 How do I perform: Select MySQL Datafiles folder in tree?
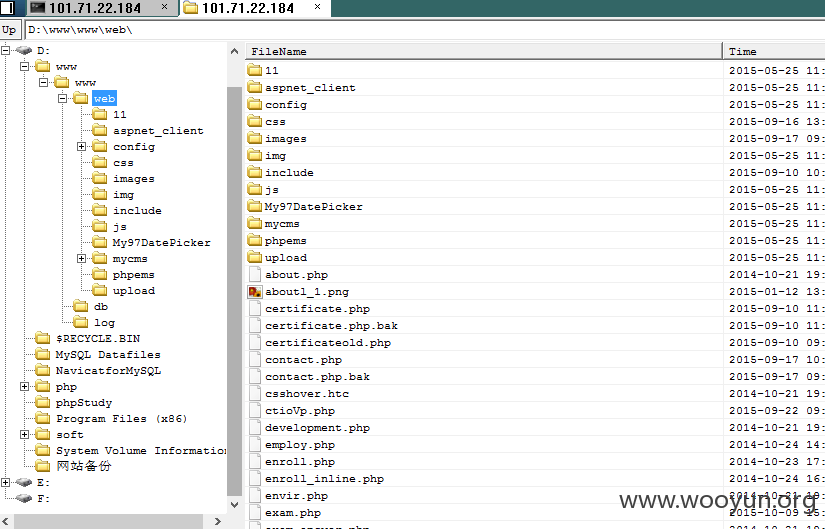click(x=108, y=355)
